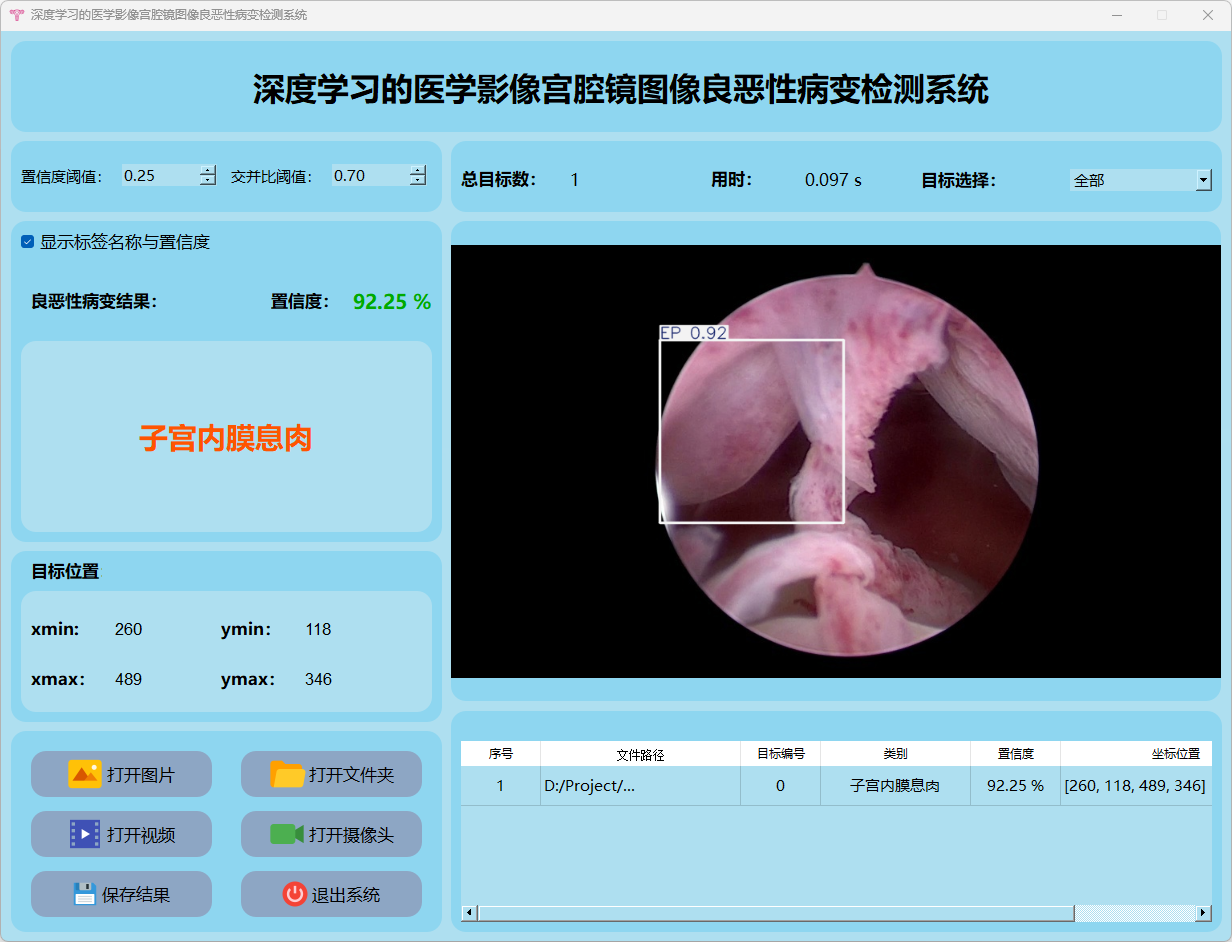Click the yellow folder icon
1232x942 pixels.
[287, 774]
